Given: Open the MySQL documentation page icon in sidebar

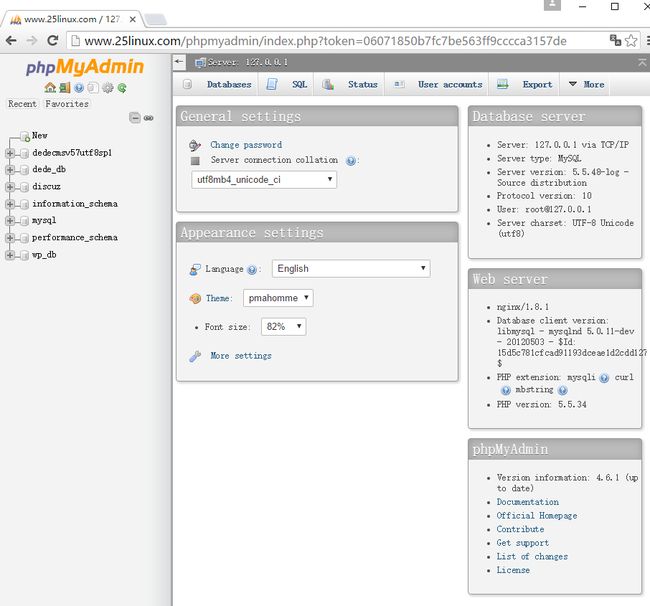Looking at the screenshot, I should pyautogui.click(x=93, y=88).
